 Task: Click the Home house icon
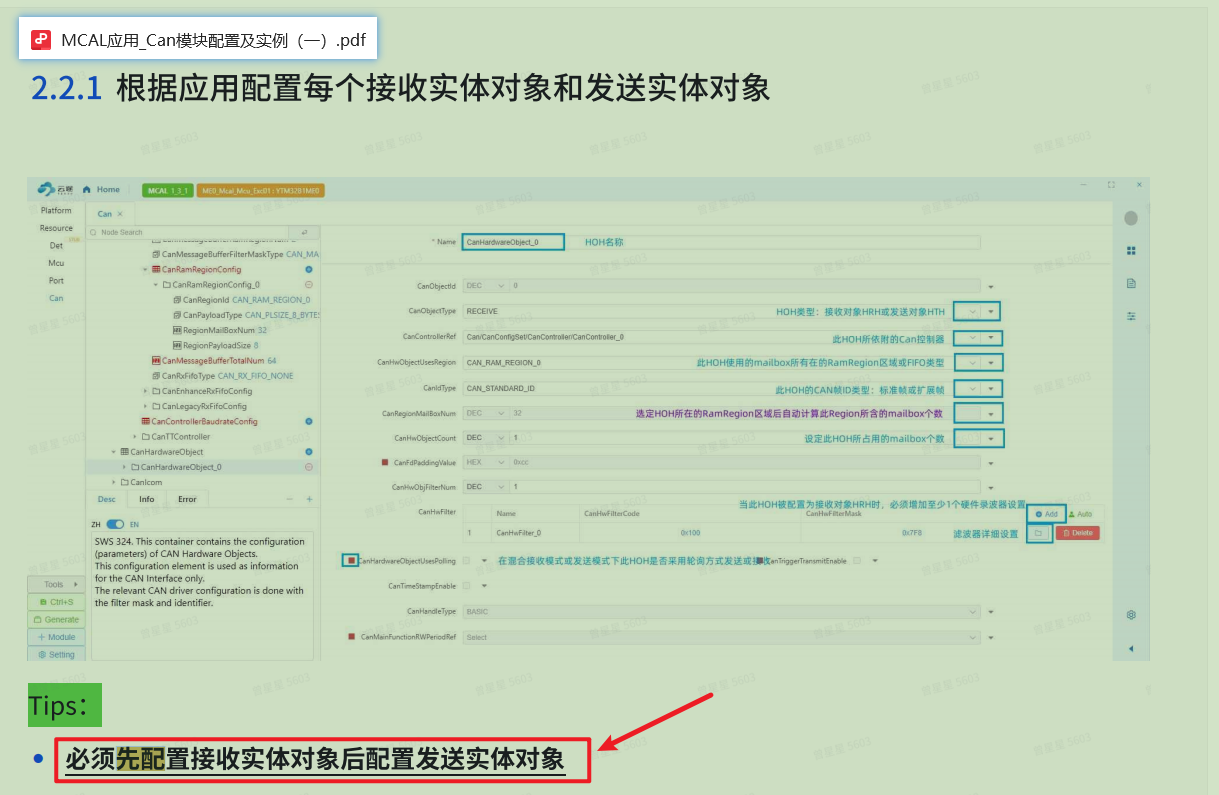click(88, 190)
